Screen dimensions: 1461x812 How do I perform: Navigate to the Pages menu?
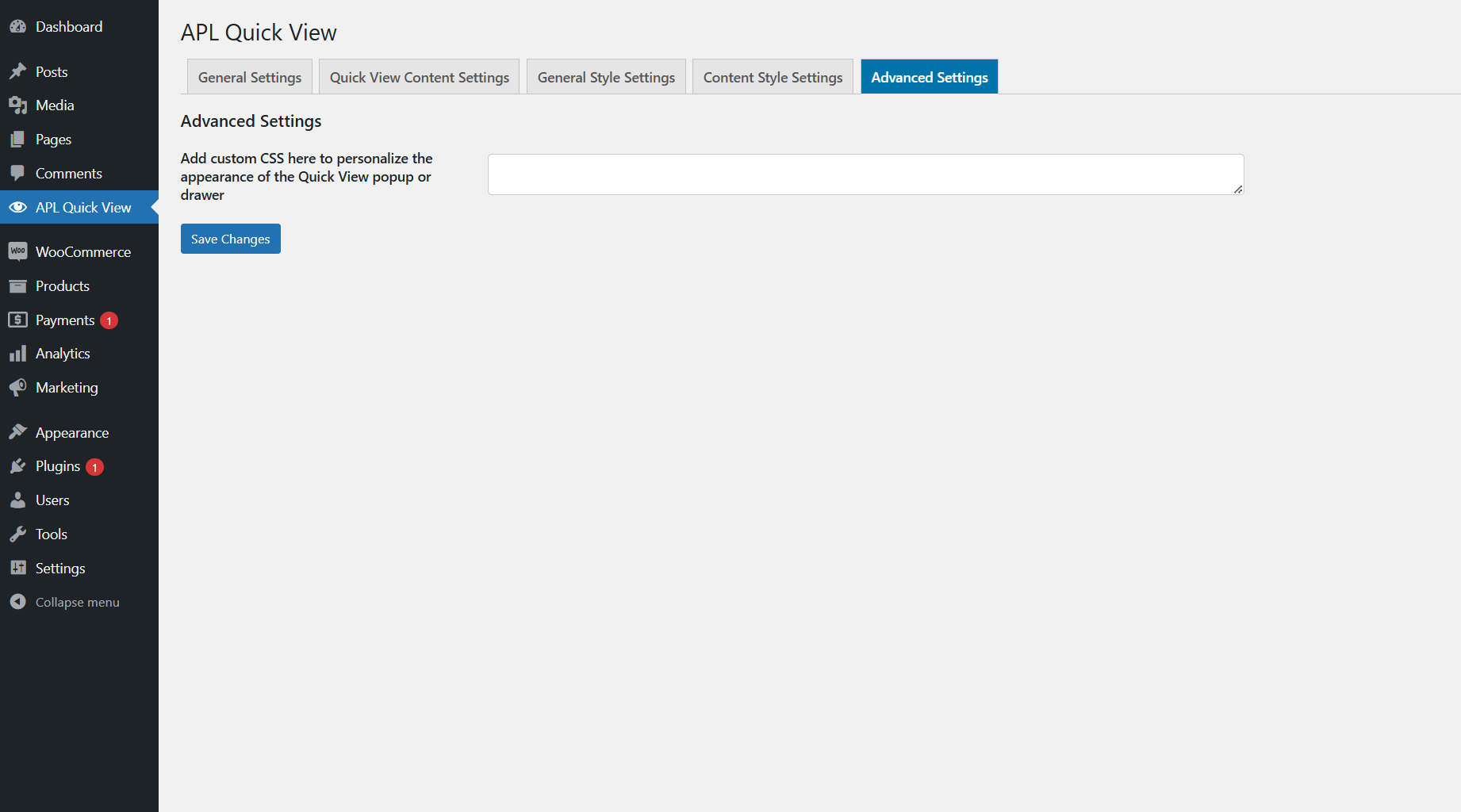(x=79, y=140)
